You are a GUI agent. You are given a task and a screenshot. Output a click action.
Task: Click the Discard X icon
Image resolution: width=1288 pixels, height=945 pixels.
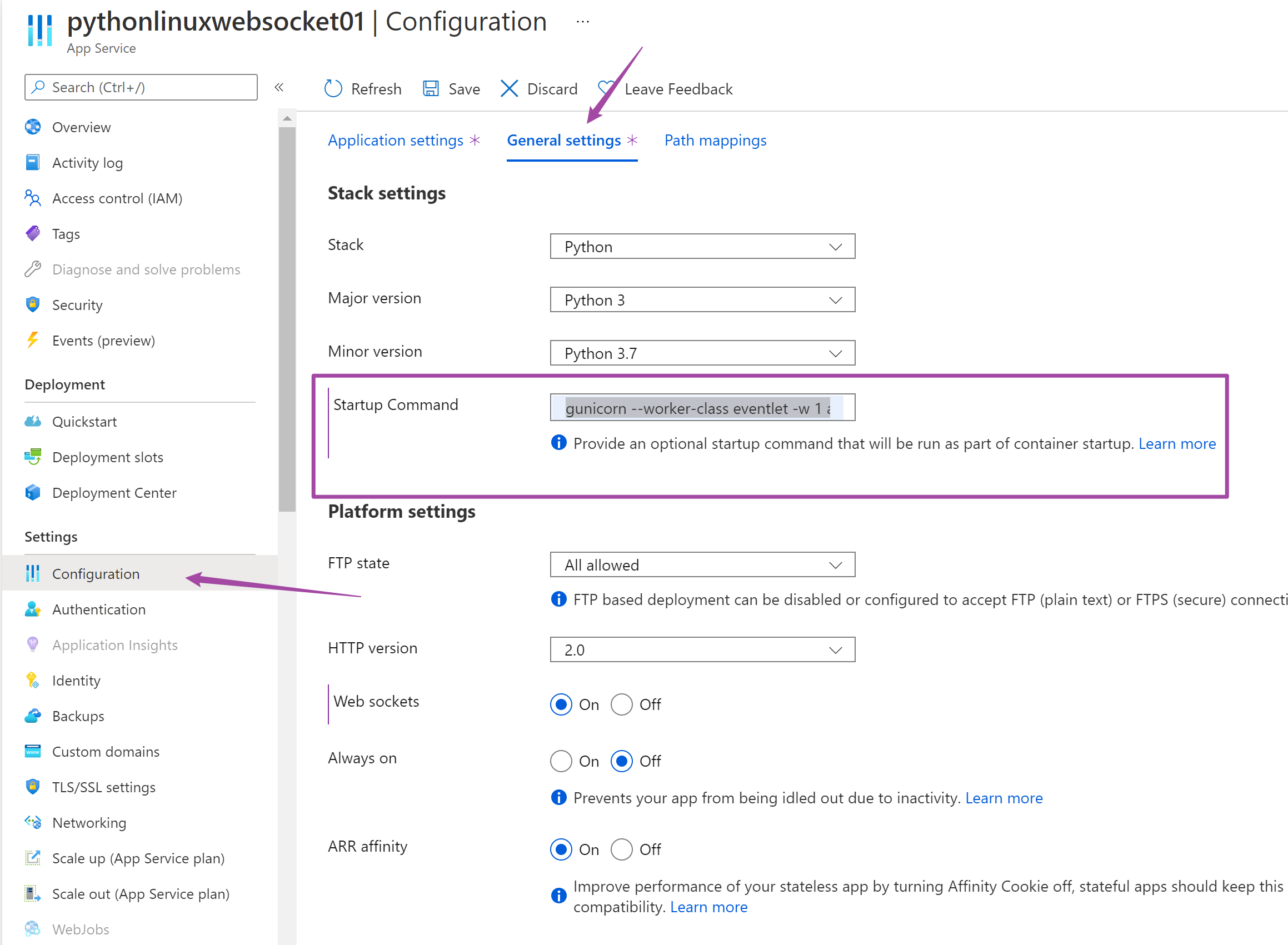click(x=508, y=89)
